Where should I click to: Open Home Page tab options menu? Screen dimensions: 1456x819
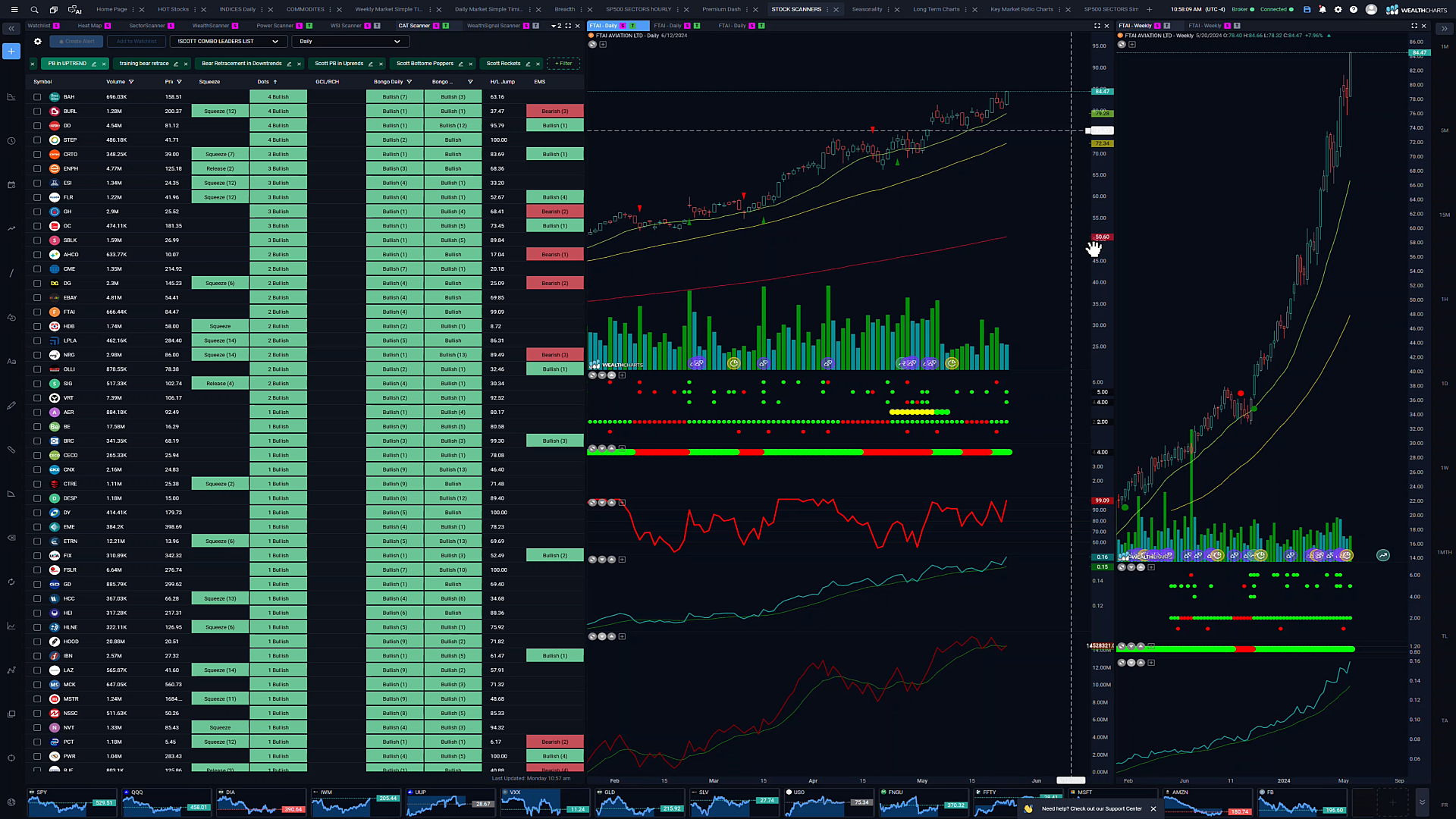tap(134, 10)
